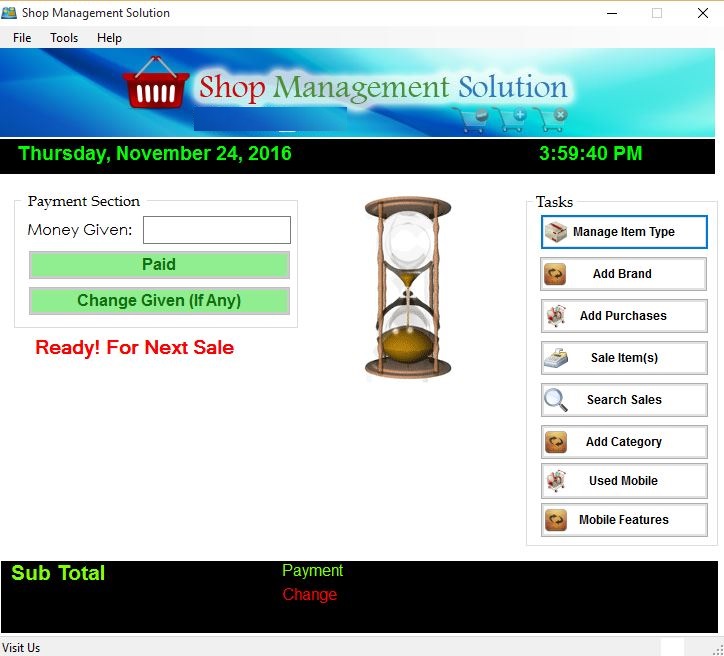The height and width of the screenshot is (656, 724).
Task: Click the cart with X icon in banner
Action: pos(550,120)
